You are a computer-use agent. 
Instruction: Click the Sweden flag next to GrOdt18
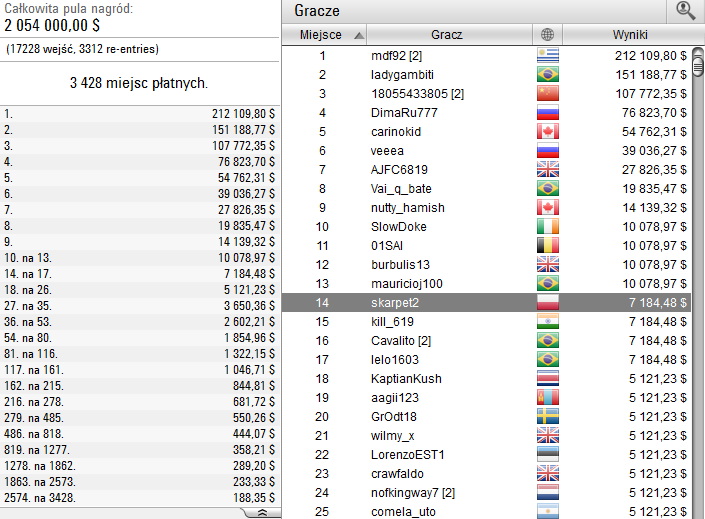(548, 416)
